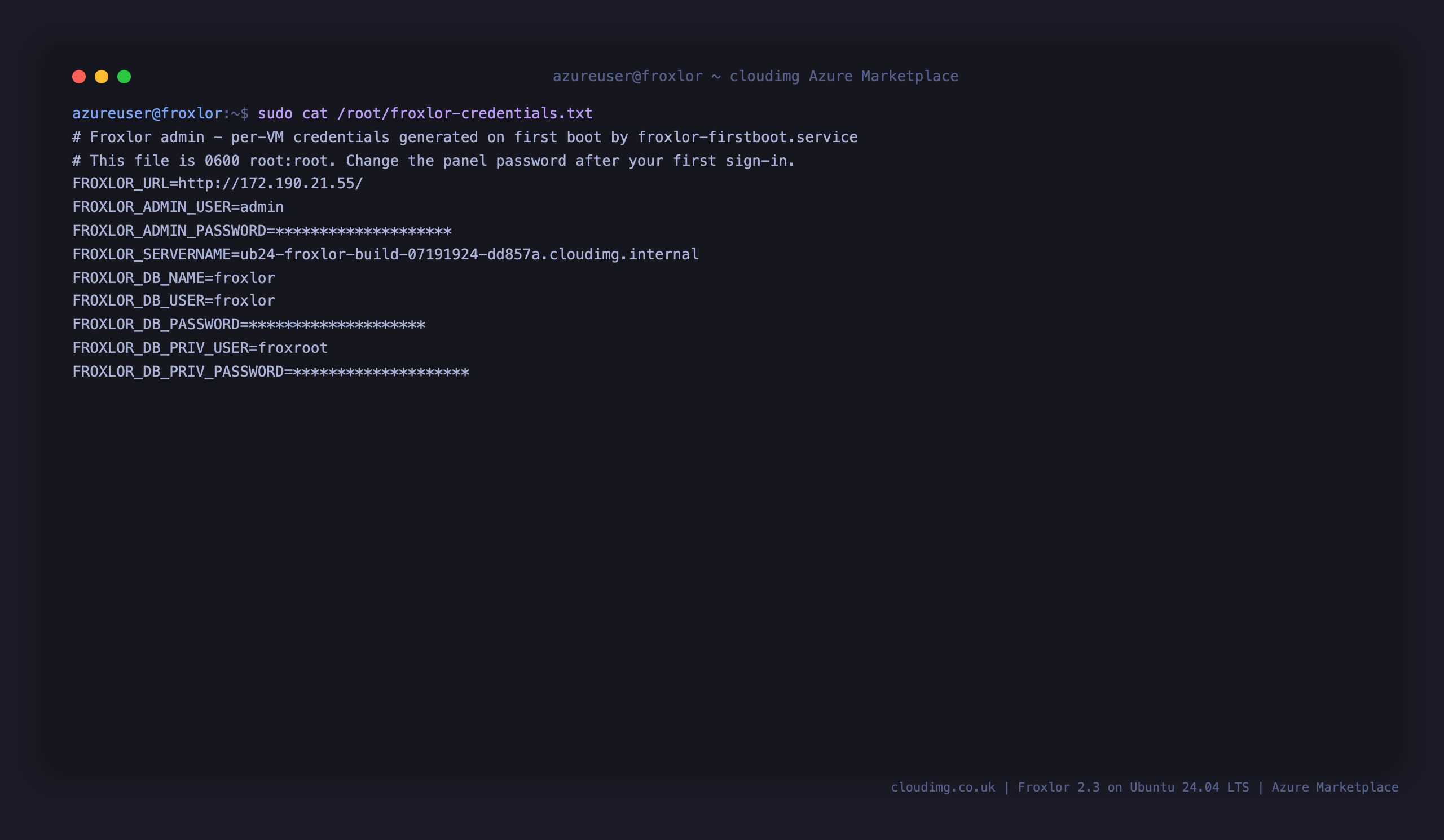This screenshot has width=1444, height=840.
Task: Click the 'sudo cat /root/froxlor-credentials.txt' command
Action: [425, 113]
